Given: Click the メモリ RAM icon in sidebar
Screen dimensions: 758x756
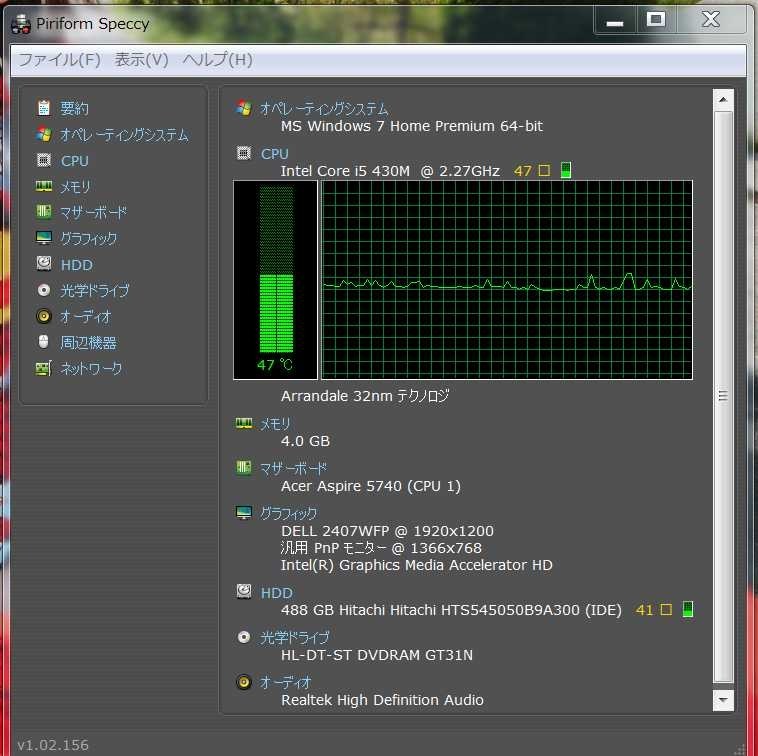Looking at the screenshot, I should (x=44, y=186).
